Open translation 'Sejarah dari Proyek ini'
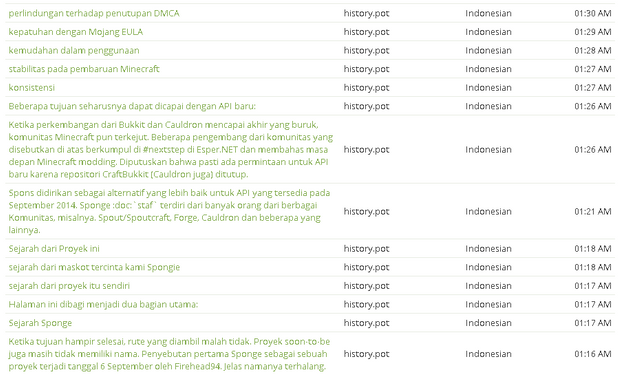This screenshot has height=380, width=640. pos(54,249)
